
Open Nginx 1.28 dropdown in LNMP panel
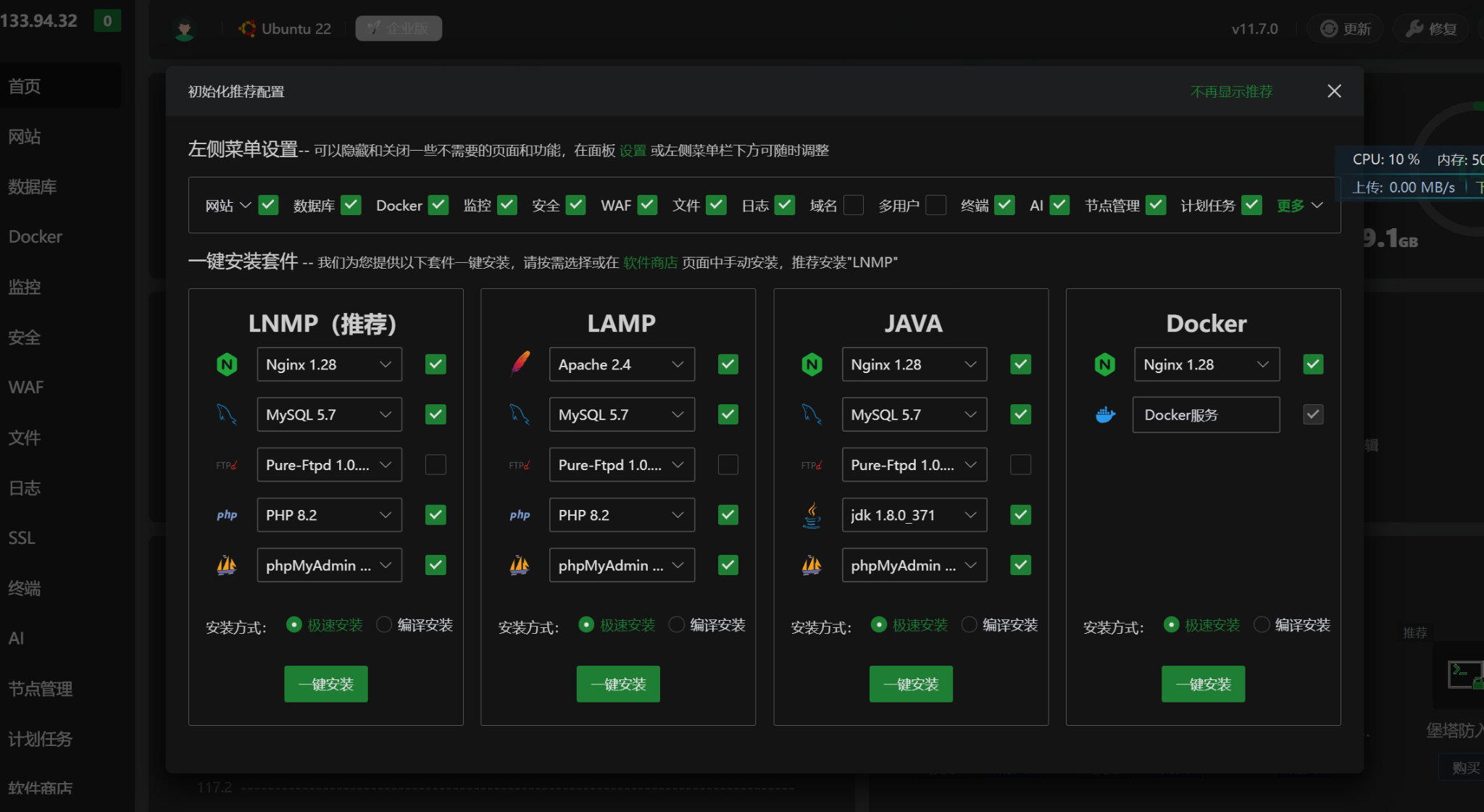coord(330,364)
